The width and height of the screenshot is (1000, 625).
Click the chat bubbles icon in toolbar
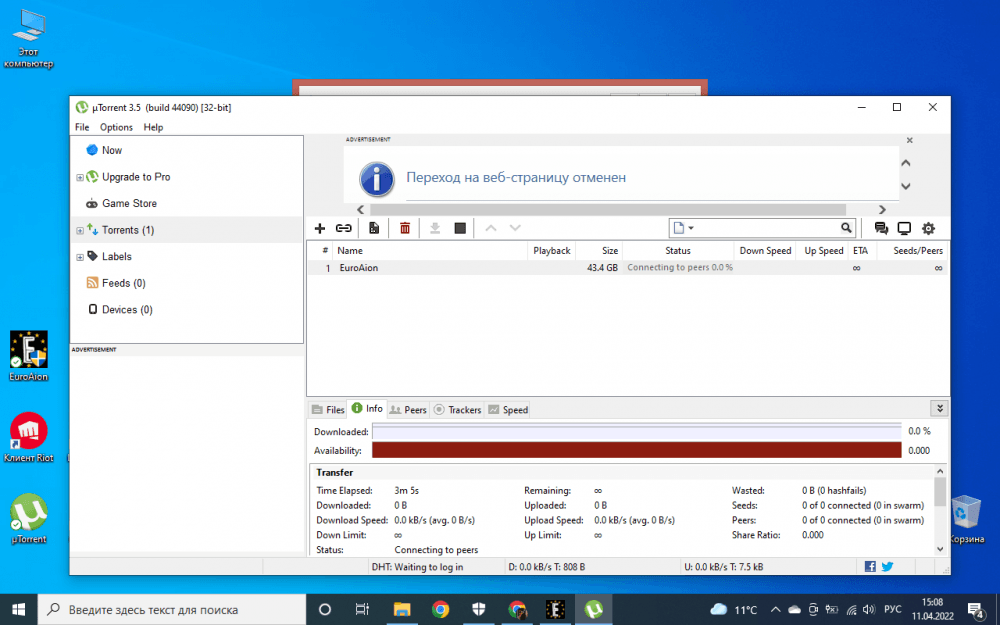click(881, 229)
